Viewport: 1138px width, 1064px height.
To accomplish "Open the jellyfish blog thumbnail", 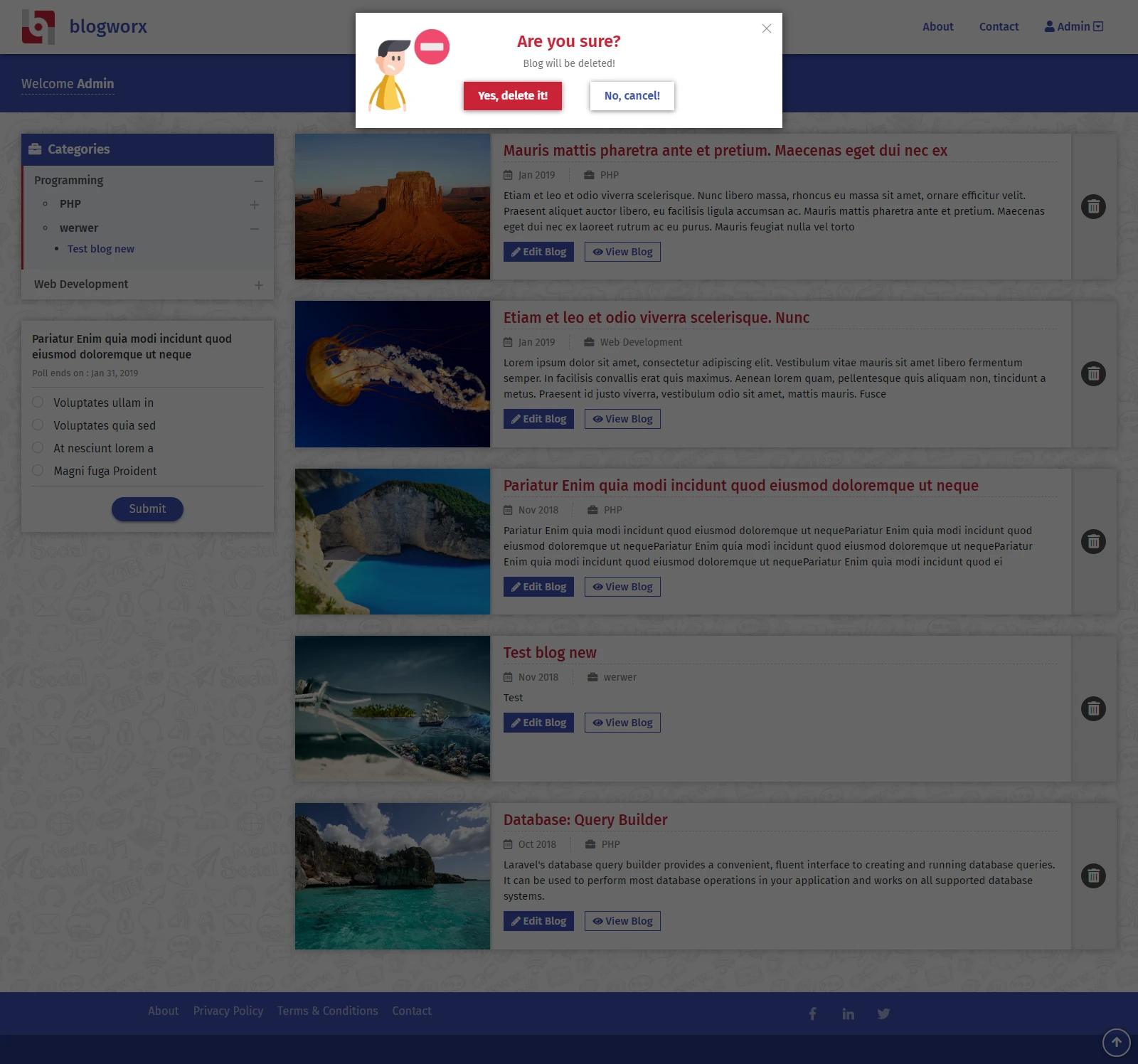I will tap(393, 374).
